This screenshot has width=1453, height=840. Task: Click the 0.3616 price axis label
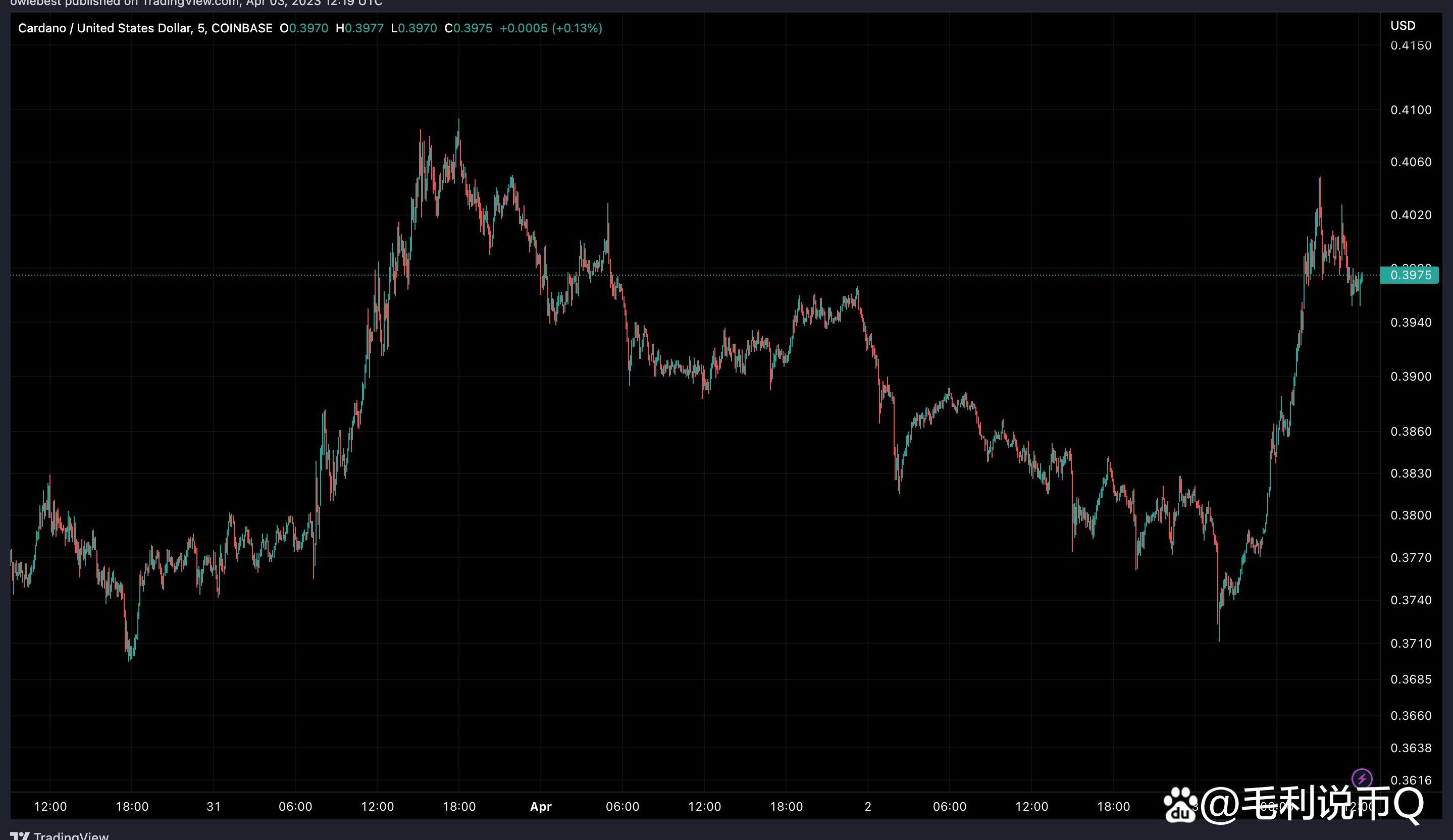(1411, 780)
